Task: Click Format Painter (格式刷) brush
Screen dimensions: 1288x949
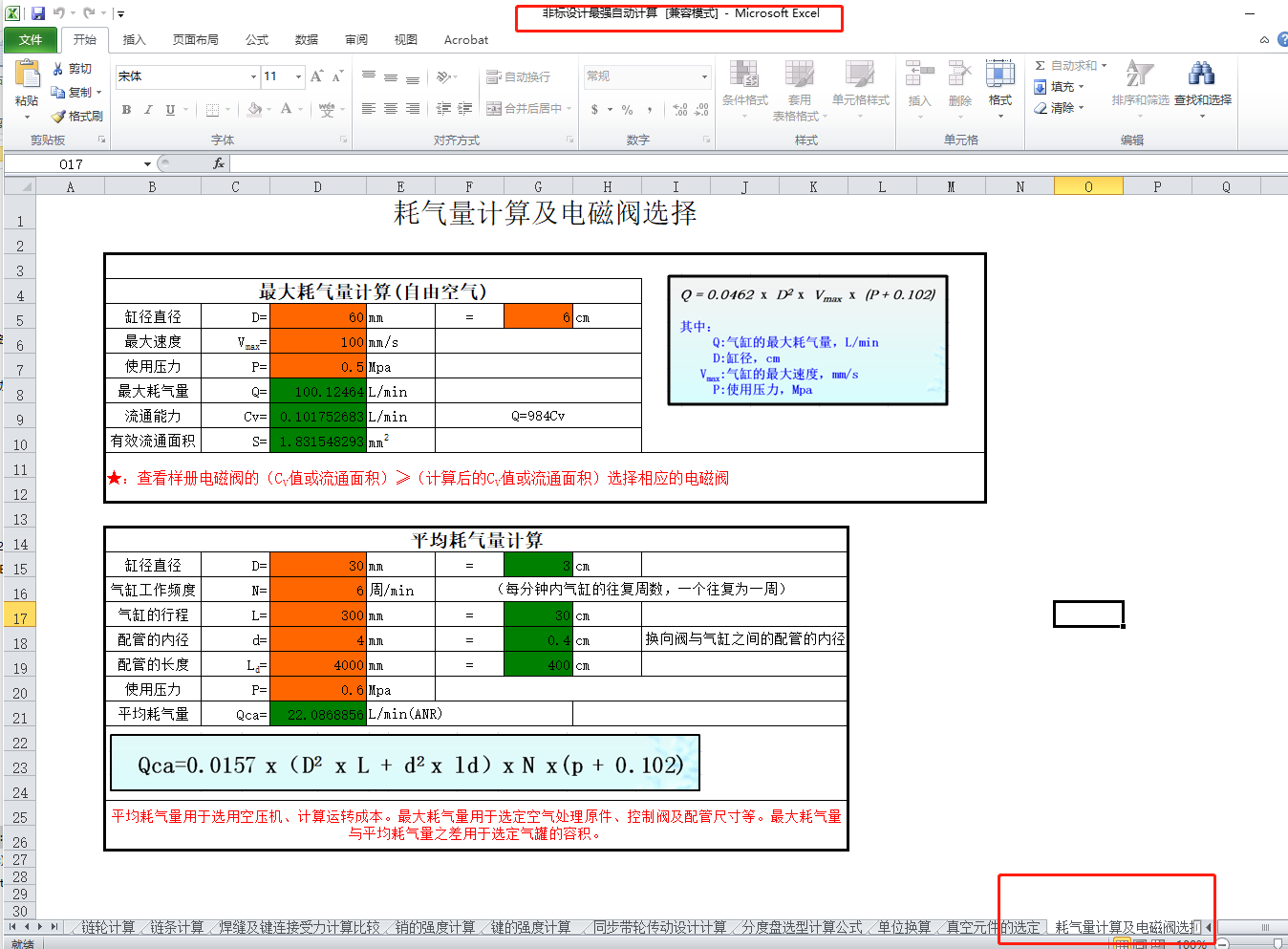Action: (x=76, y=116)
